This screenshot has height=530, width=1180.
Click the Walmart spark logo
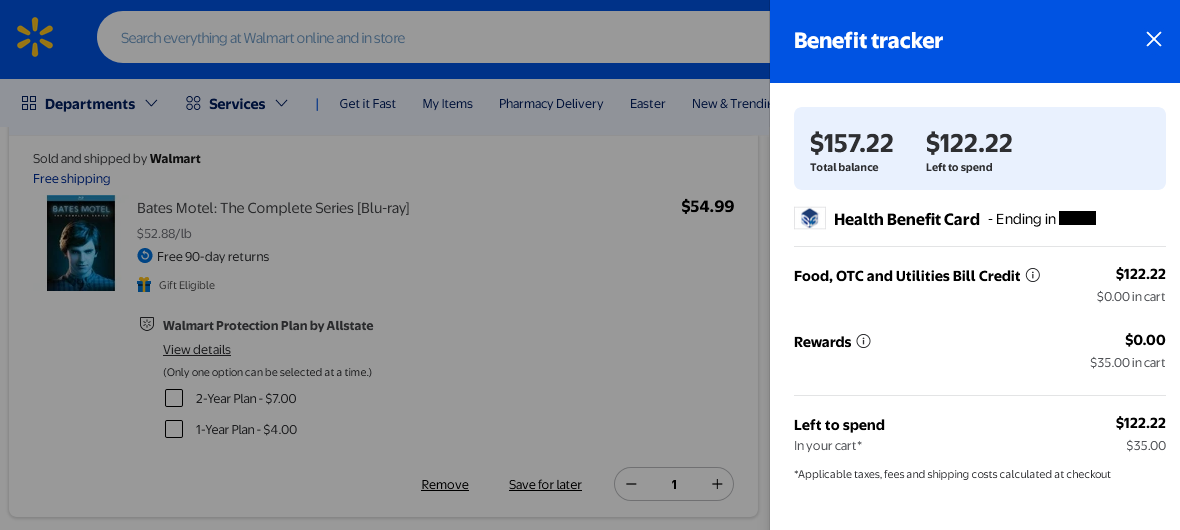(35, 37)
